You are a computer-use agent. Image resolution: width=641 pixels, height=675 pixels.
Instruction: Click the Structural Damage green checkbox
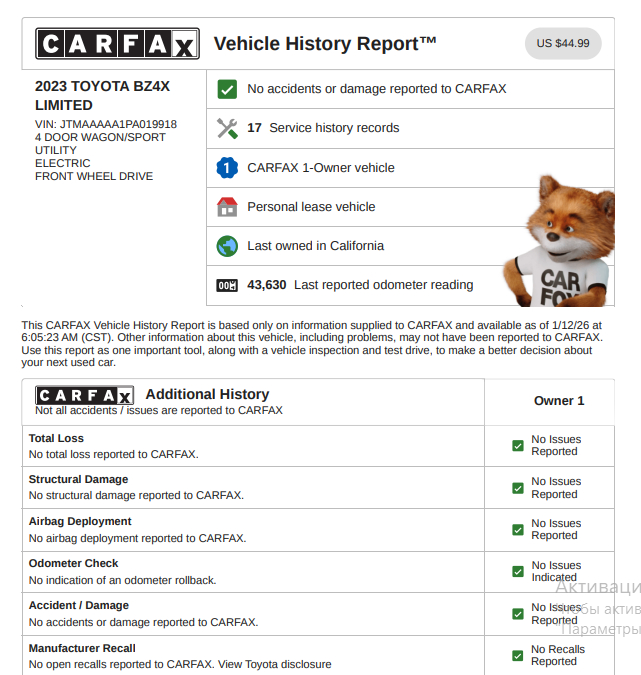pyautogui.click(x=517, y=488)
